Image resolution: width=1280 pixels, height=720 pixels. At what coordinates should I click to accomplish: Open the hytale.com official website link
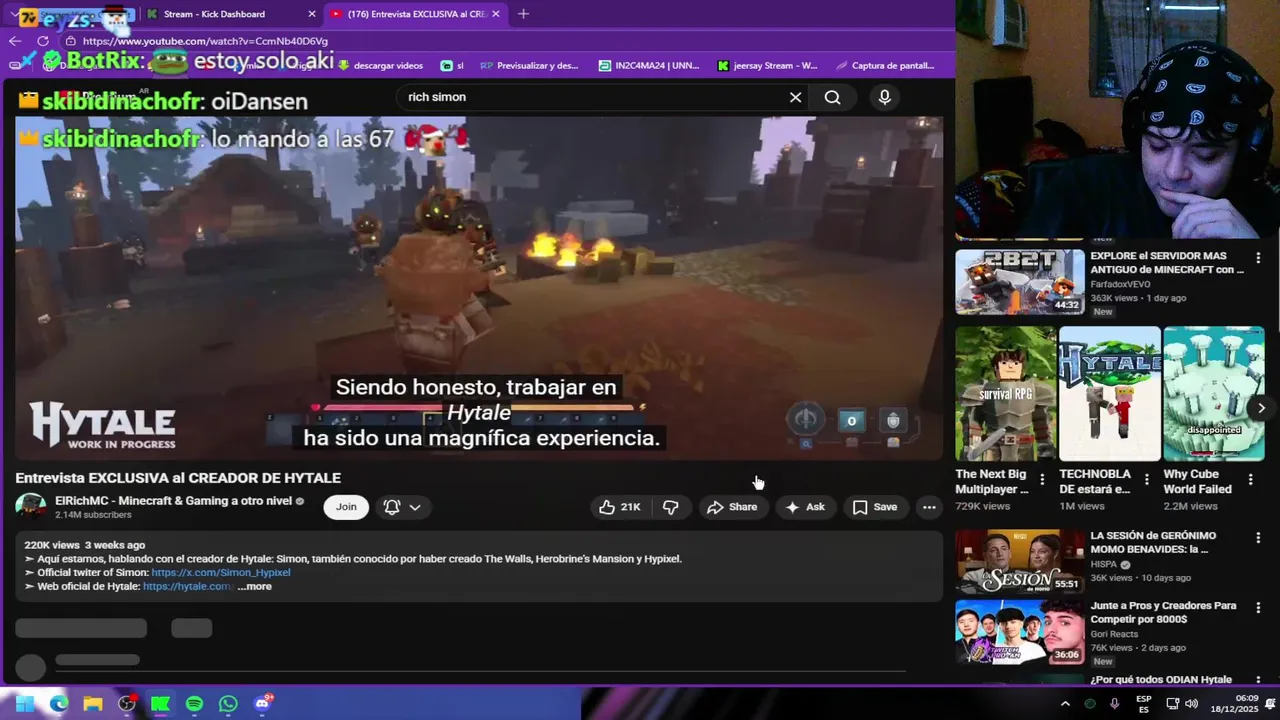pos(188,586)
